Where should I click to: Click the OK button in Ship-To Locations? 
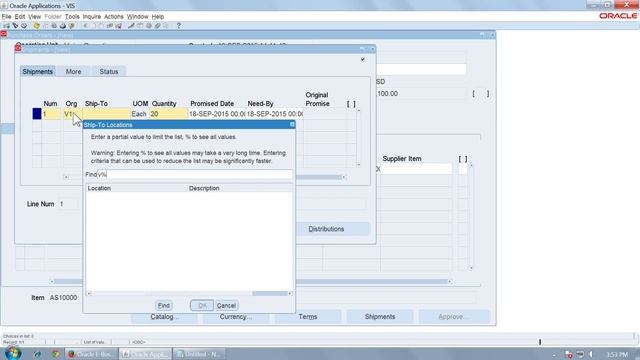pos(202,305)
